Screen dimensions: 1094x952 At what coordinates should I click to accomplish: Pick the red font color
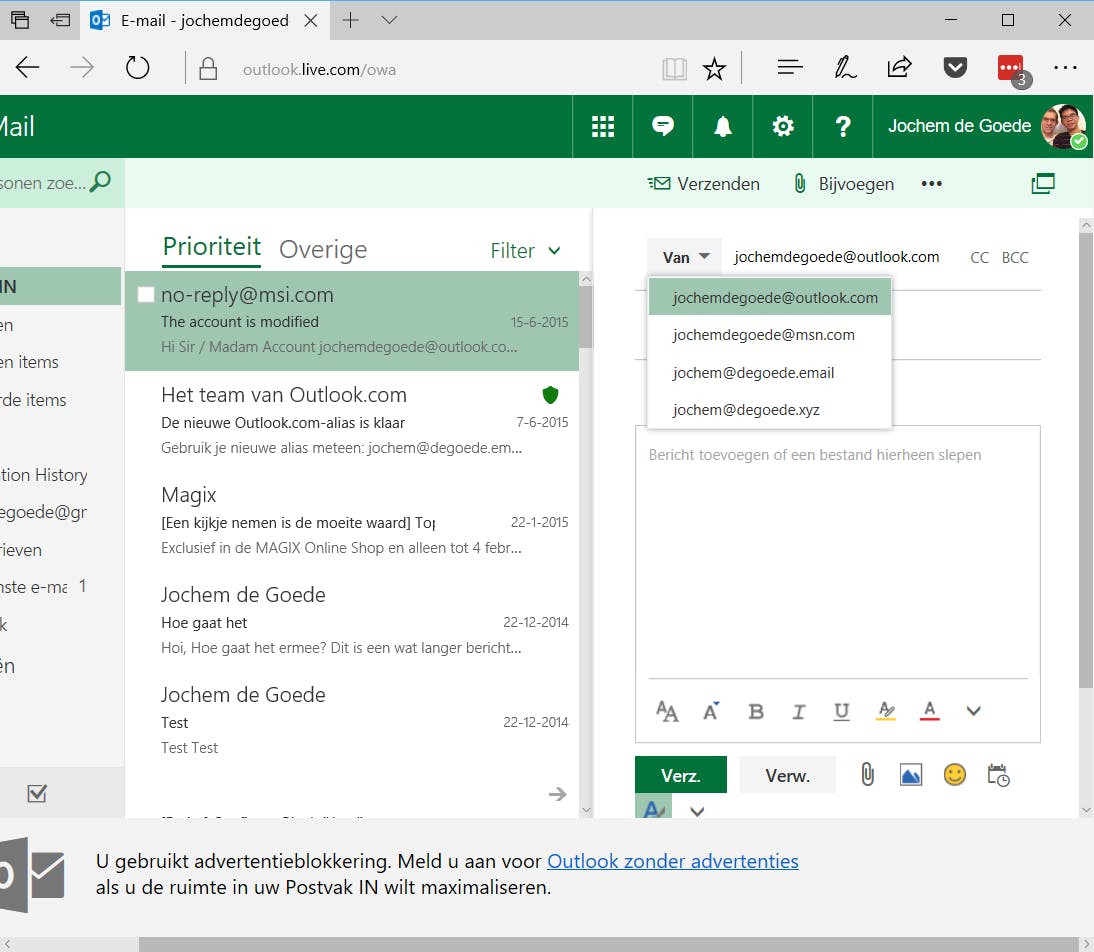click(x=929, y=711)
